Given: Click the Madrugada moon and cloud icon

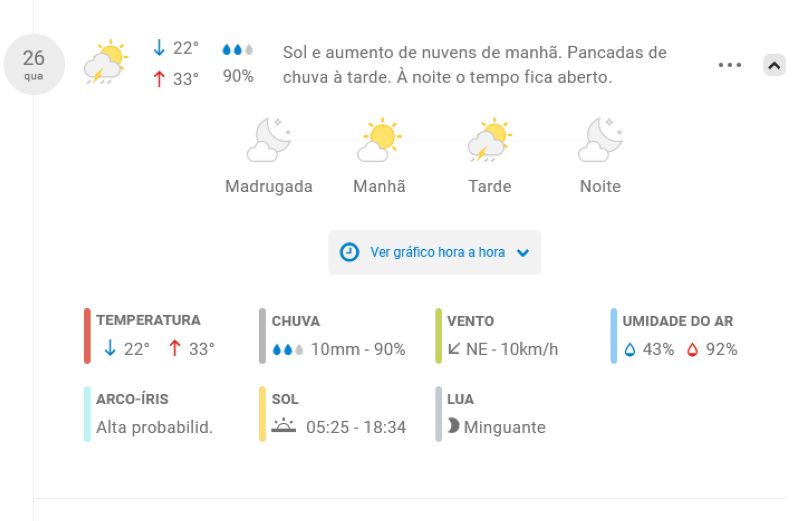Looking at the screenshot, I should click(x=269, y=140).
